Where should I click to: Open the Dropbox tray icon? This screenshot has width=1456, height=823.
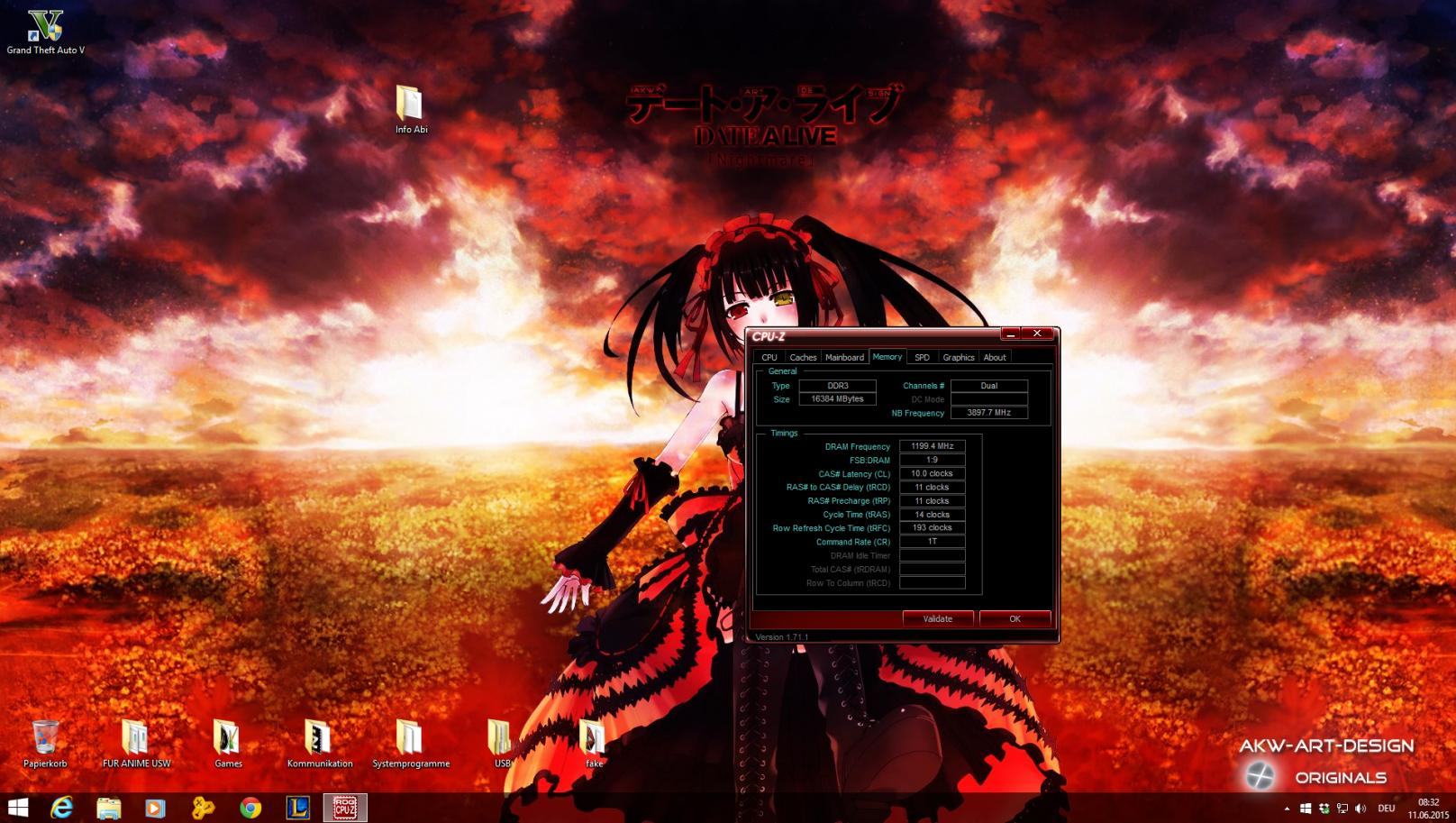coord(1324,809)
